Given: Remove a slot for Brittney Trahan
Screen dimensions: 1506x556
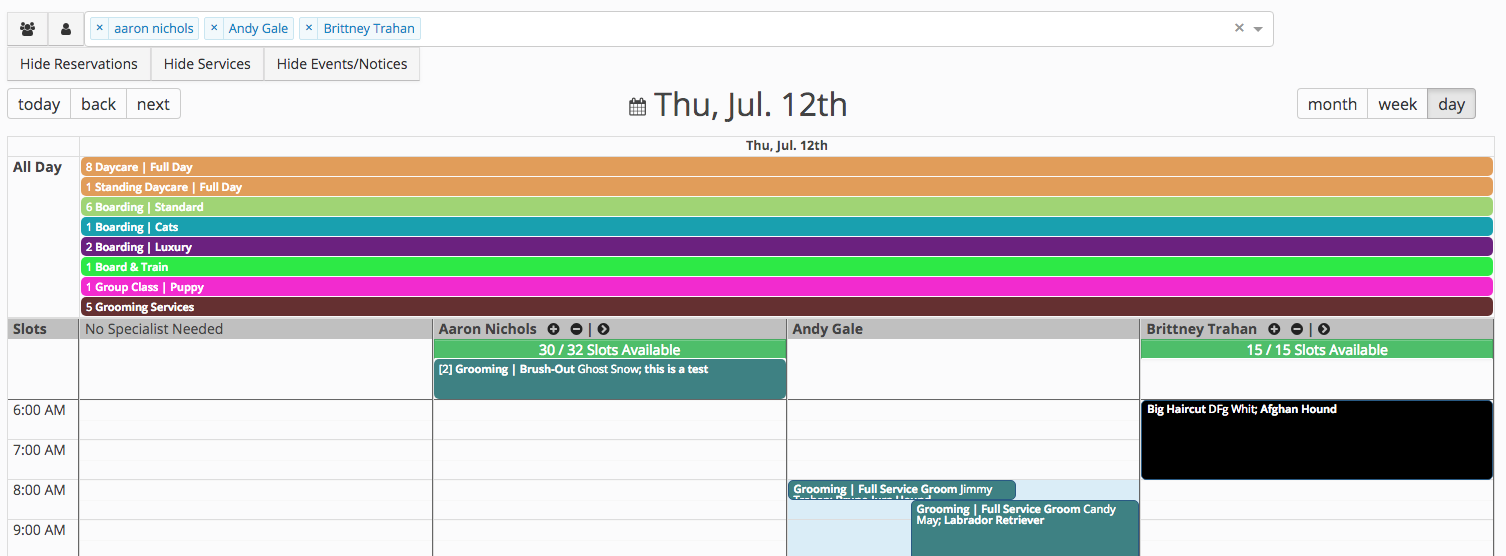Looking at the screenshot, I should pos(1296,329).
